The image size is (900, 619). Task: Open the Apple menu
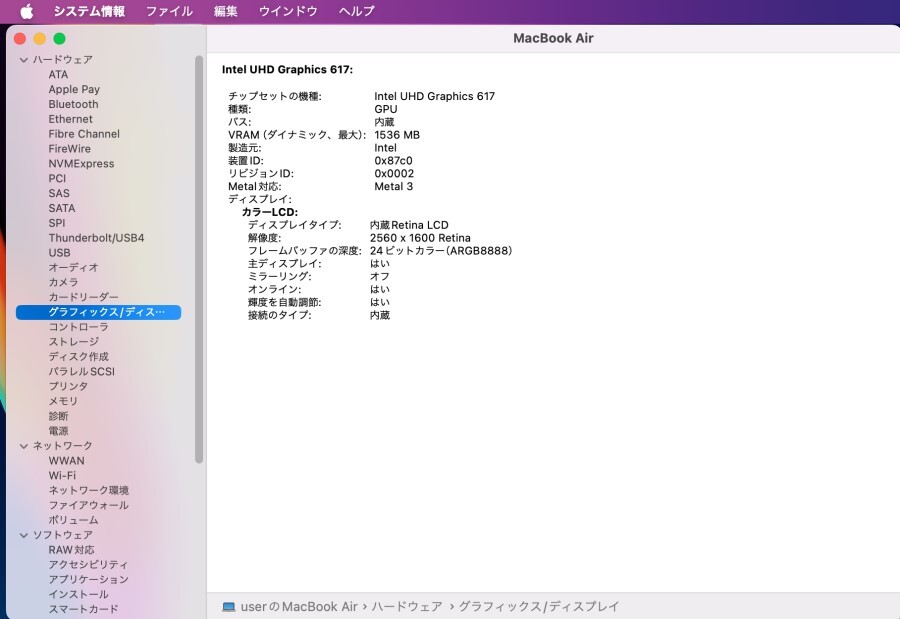[x=26, y=11]
